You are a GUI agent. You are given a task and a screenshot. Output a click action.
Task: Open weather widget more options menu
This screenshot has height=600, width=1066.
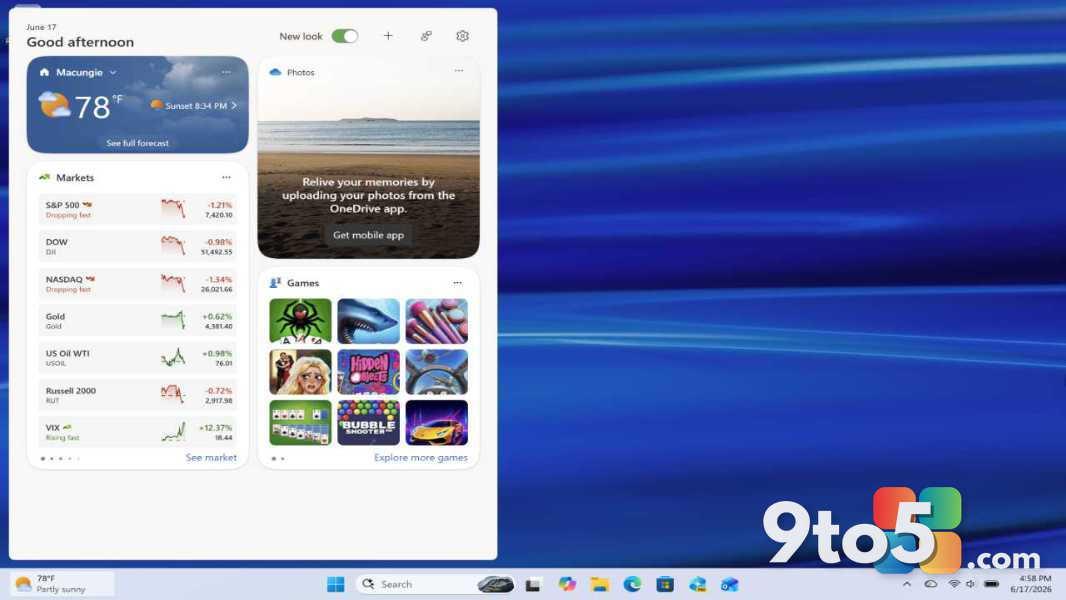click(x=226, y=72)
